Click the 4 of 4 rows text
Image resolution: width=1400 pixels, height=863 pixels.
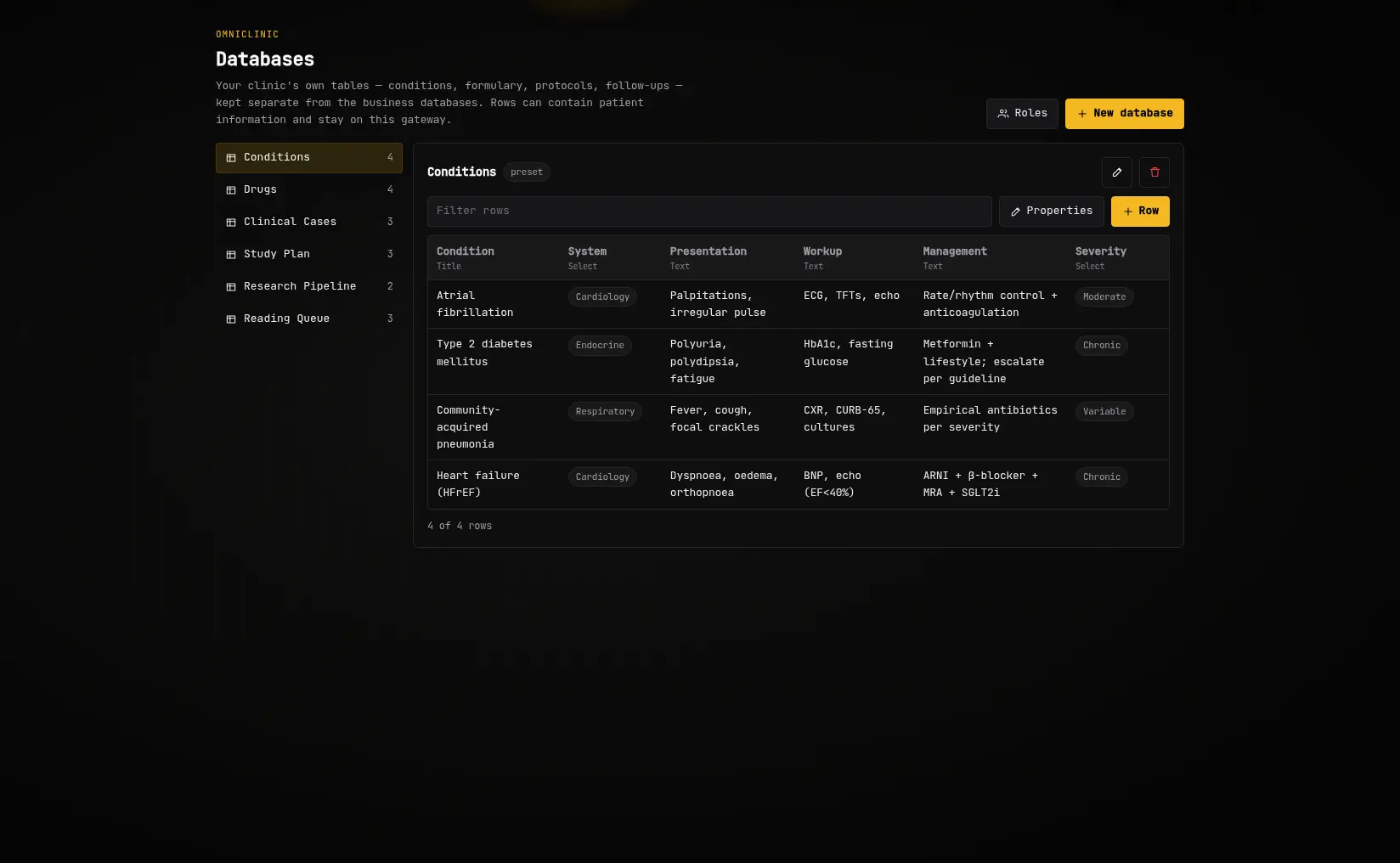(460, 527)
